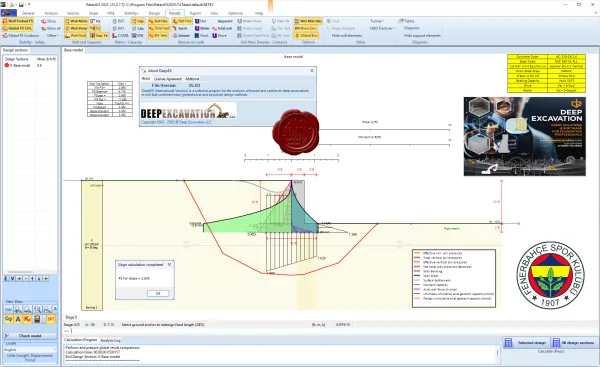Expand the HDD fracture dropdown

382,28
